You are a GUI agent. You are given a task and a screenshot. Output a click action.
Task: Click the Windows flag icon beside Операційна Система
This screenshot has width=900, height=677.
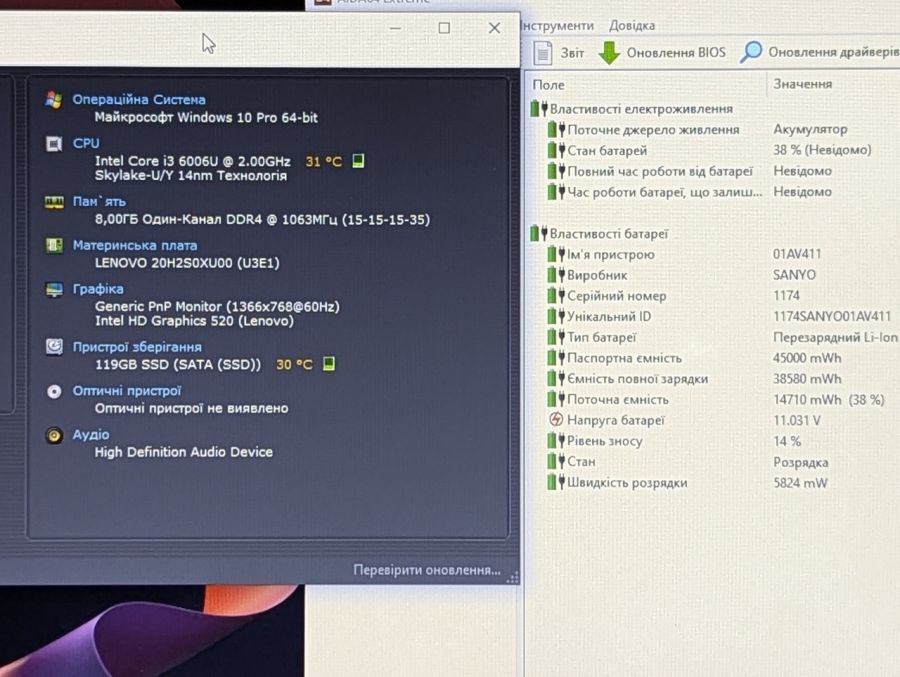(x=54, y=100)
